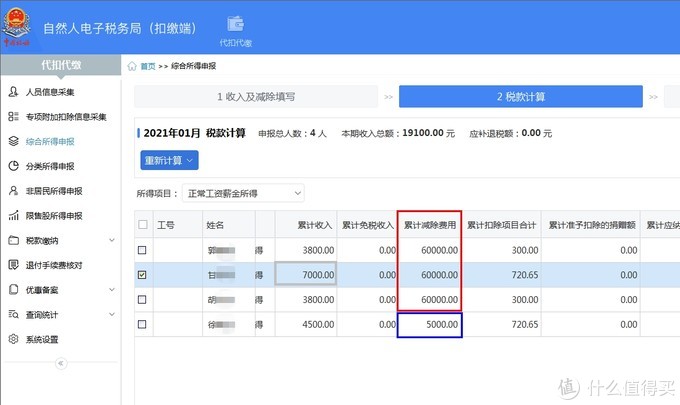Select the 7000.00 累计收入 cell
This screenshot has width=680, height=405.
coord(306,274)
